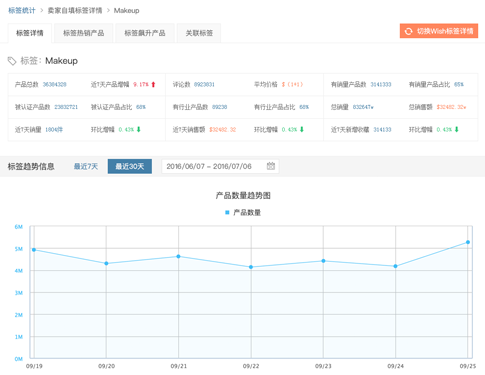Switch to the 标签详情 tab
485x375 pixels.
point(30,33)
